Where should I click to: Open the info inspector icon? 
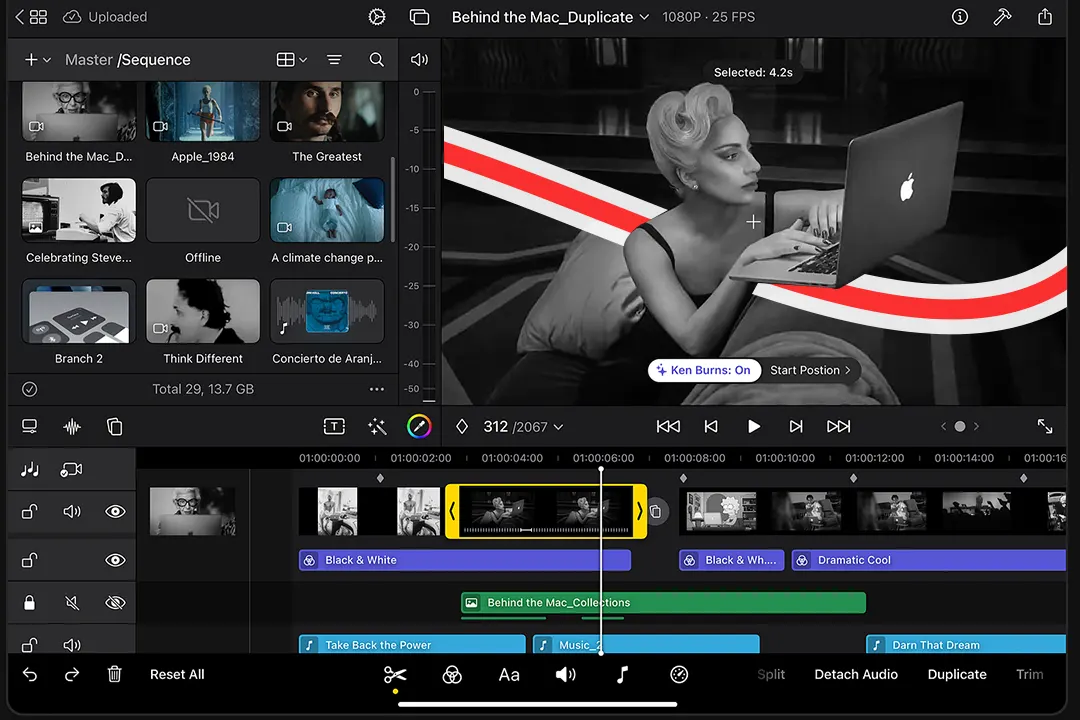(959, 17)
